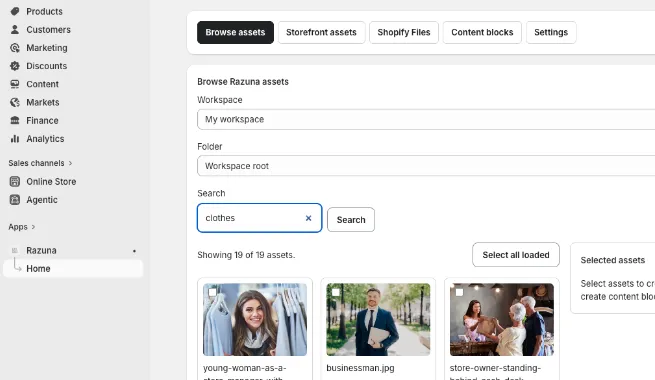Screen dimensions: 655x380
Task: Open Analytics in the sidebar
Action: pos(45,139)
